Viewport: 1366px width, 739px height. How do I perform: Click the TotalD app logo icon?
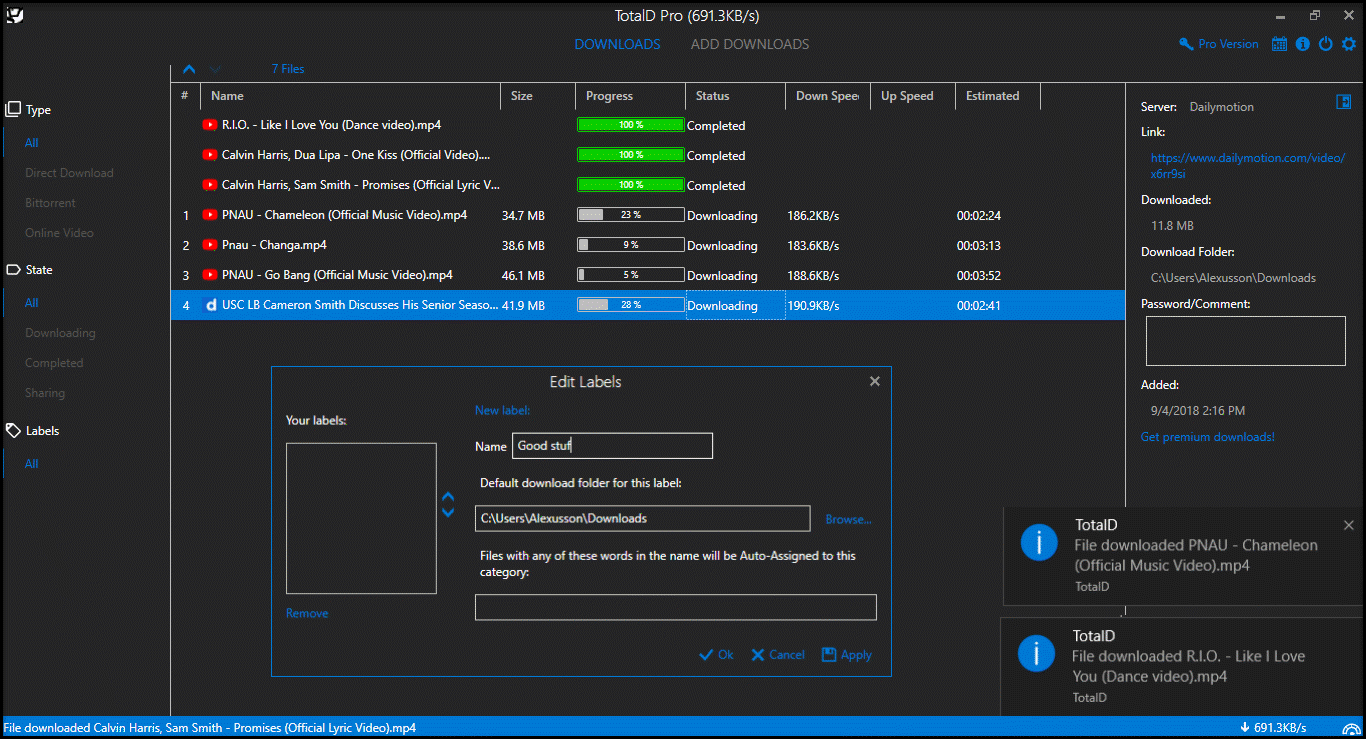click(14, 14)
